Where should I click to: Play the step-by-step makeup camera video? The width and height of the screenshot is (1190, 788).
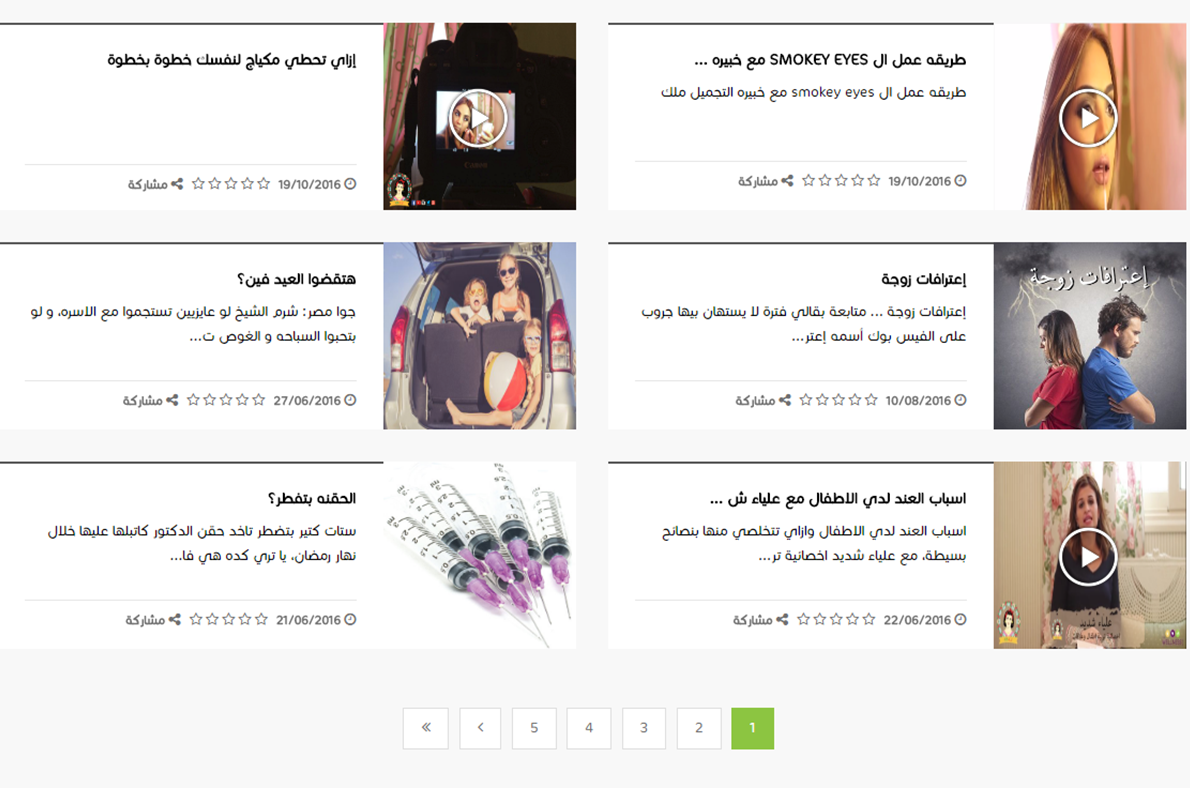click(x=477, y=118)
